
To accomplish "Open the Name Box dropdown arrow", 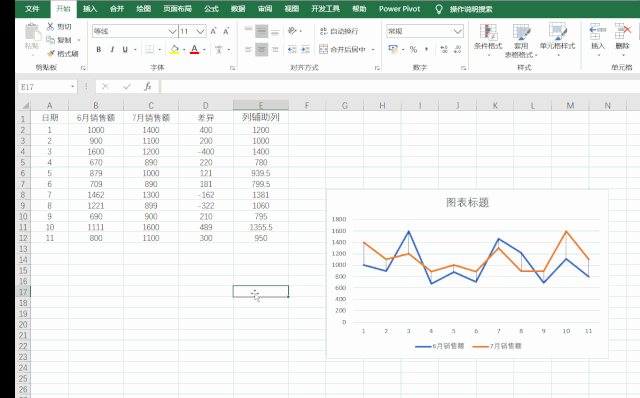I will tap(73, 87).
